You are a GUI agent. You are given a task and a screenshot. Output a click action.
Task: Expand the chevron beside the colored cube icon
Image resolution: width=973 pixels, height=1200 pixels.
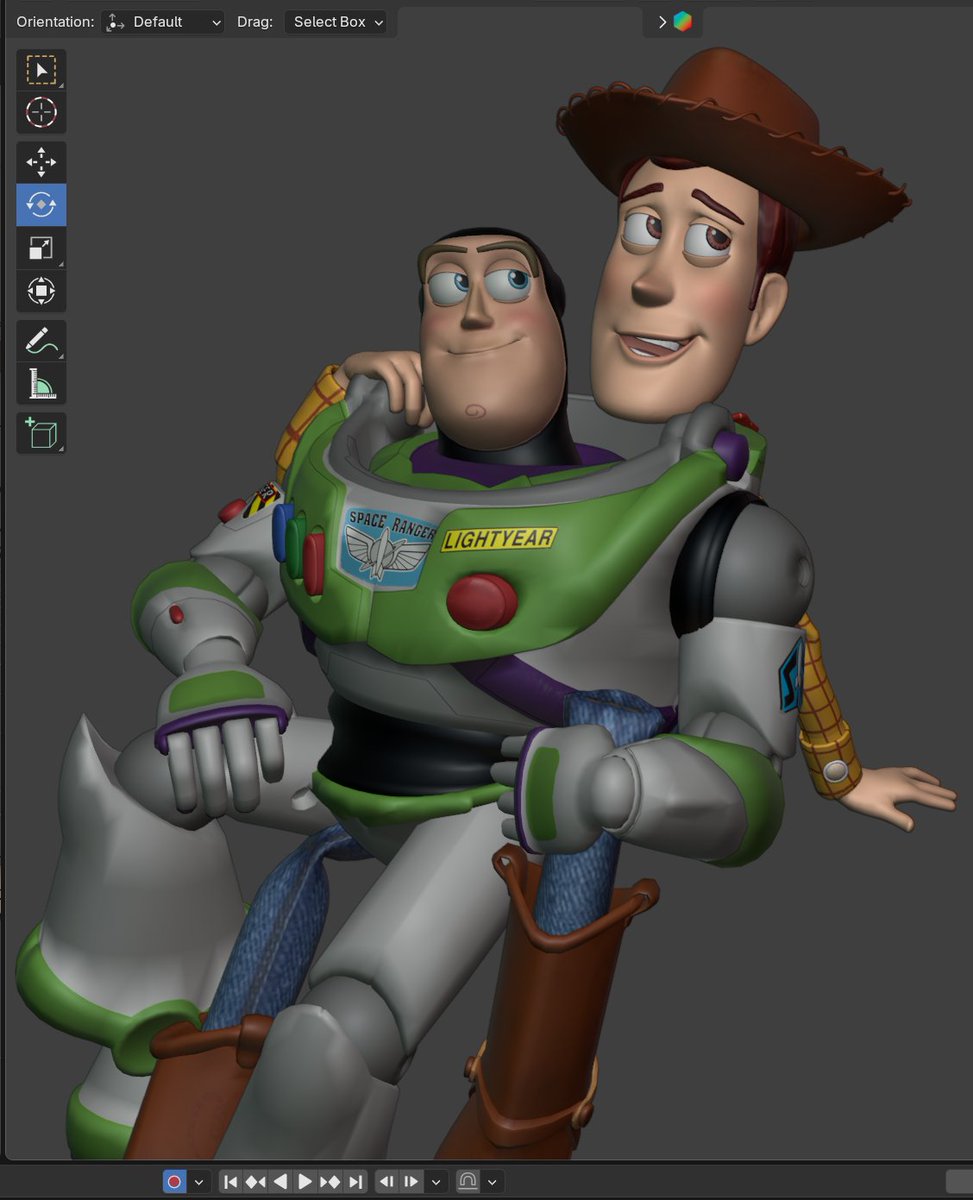[x=662, y=22]
